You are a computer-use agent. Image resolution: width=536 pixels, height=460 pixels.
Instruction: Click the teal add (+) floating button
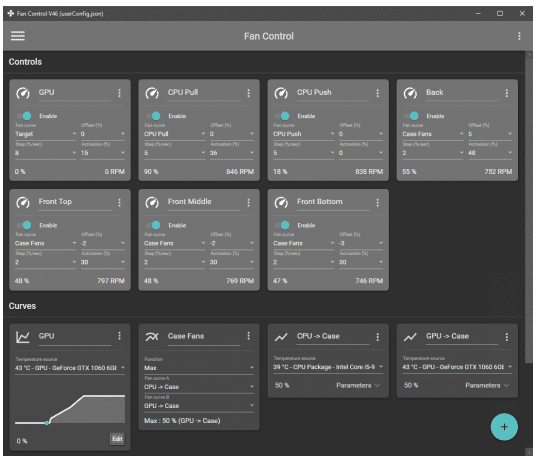(504, 427)
